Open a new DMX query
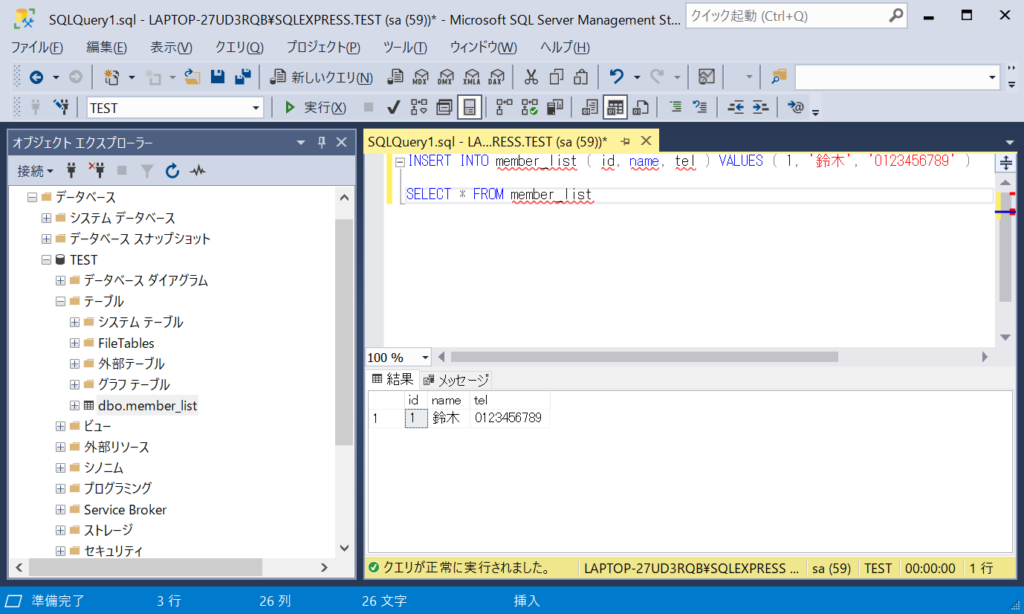1024x614 pixels. [446, 77]
